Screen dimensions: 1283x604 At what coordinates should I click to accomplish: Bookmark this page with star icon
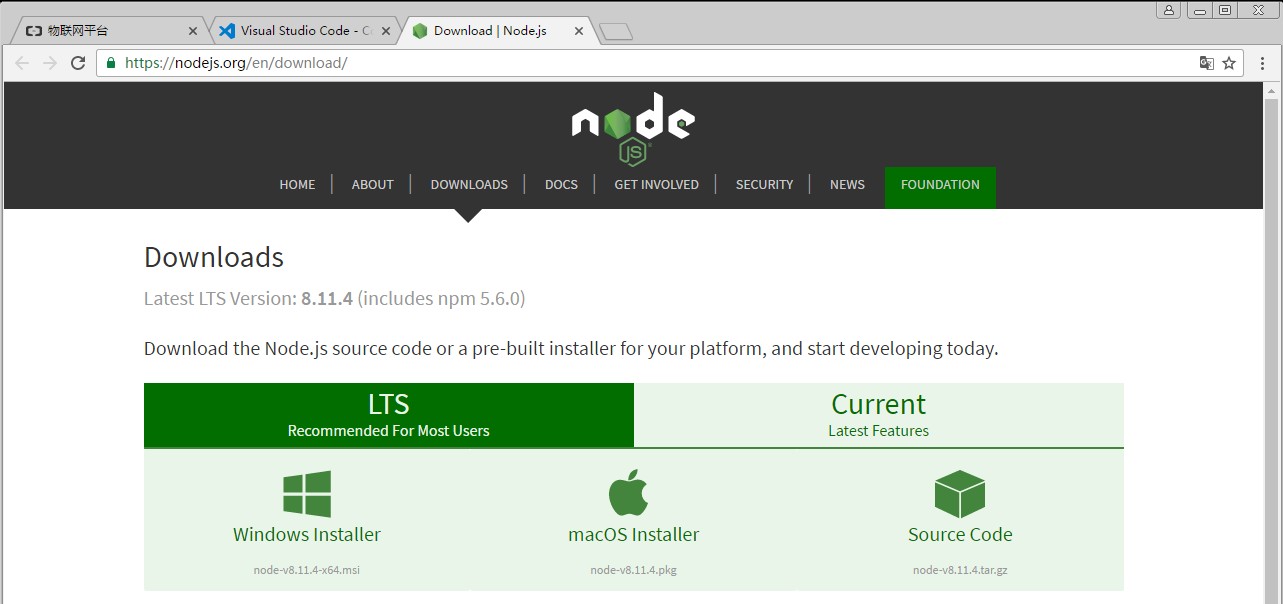1229,63
